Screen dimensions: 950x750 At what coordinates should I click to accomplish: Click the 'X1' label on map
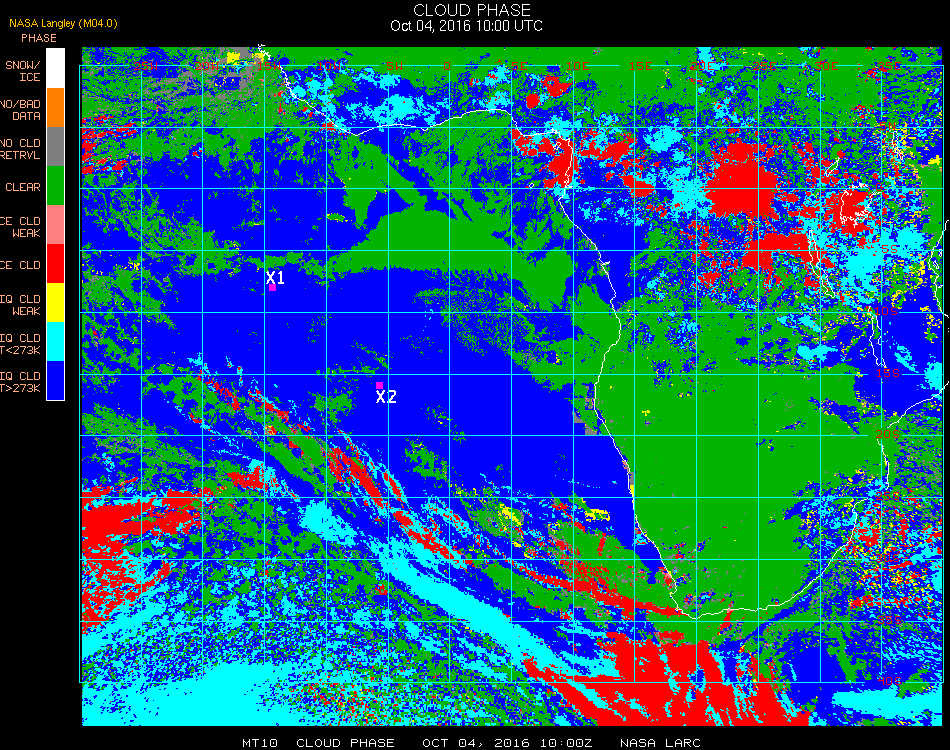coord(275,277)
